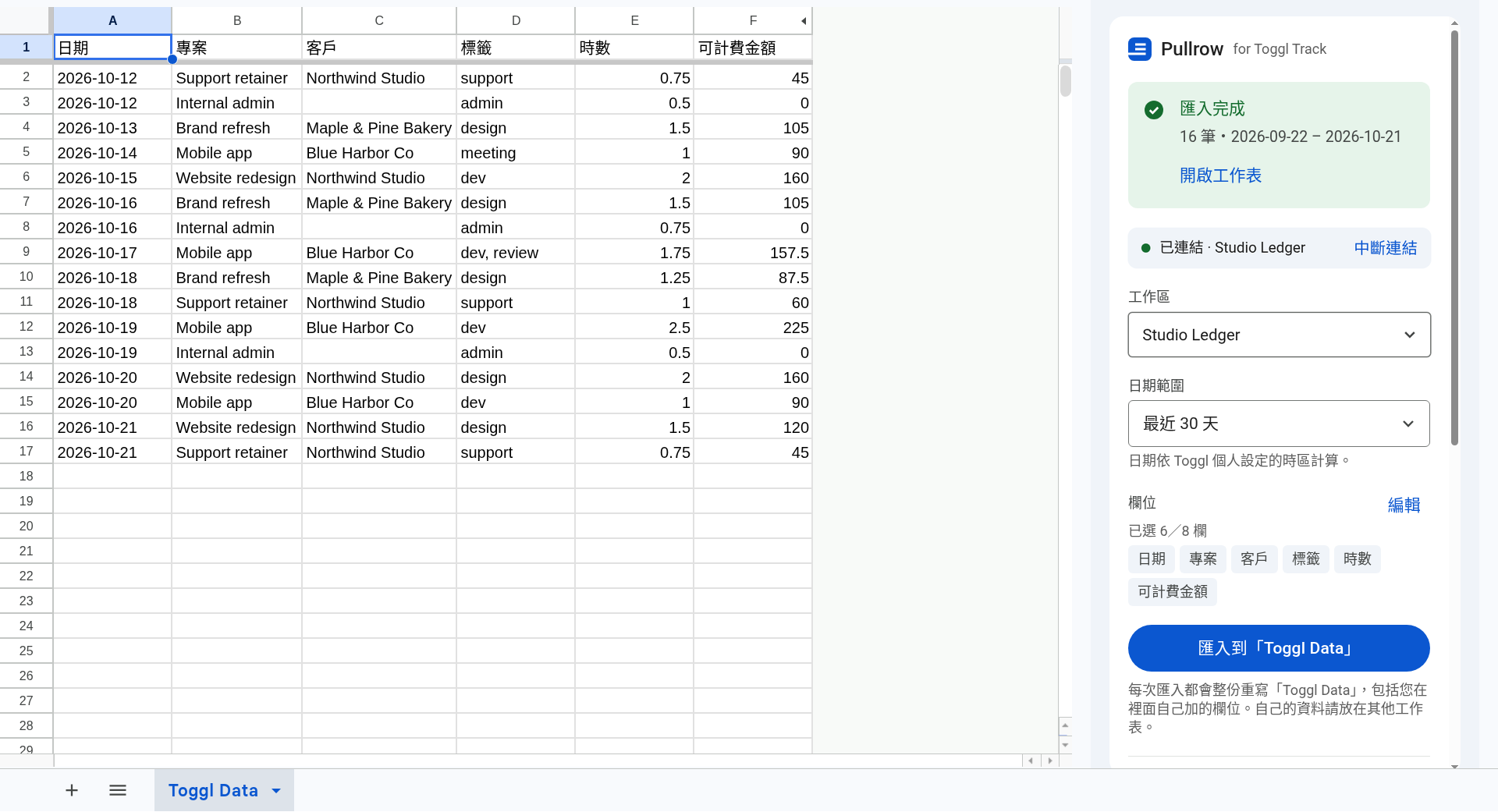This screenshot has width=1498, height=812.
Task: Click the horizontal scroll left arrow
Action: click(1031, 761)
